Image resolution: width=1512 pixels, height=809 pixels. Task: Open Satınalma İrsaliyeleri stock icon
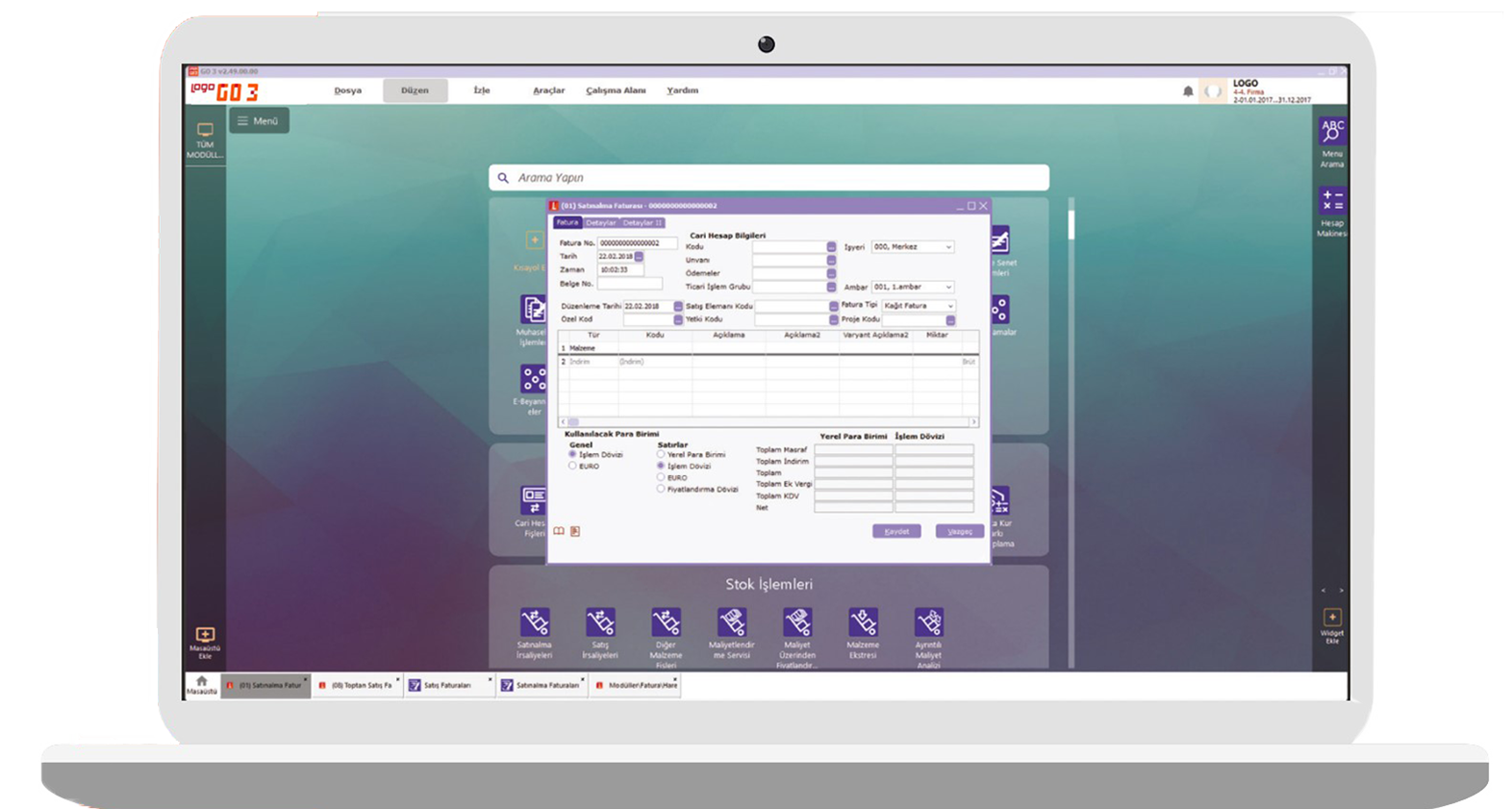click(535, 622)
